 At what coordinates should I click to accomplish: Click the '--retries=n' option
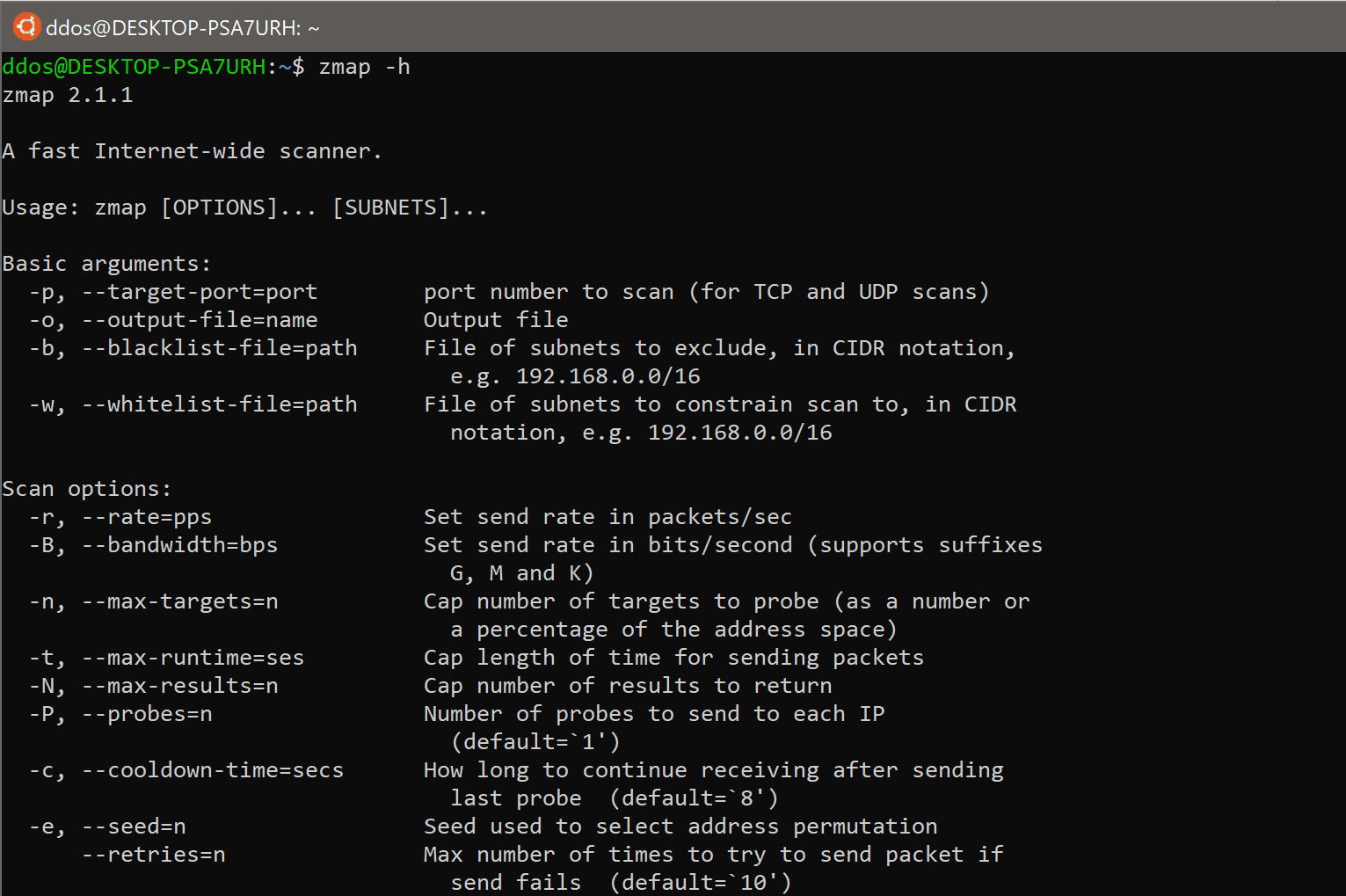pyautogui.click(x=153, y=855)
